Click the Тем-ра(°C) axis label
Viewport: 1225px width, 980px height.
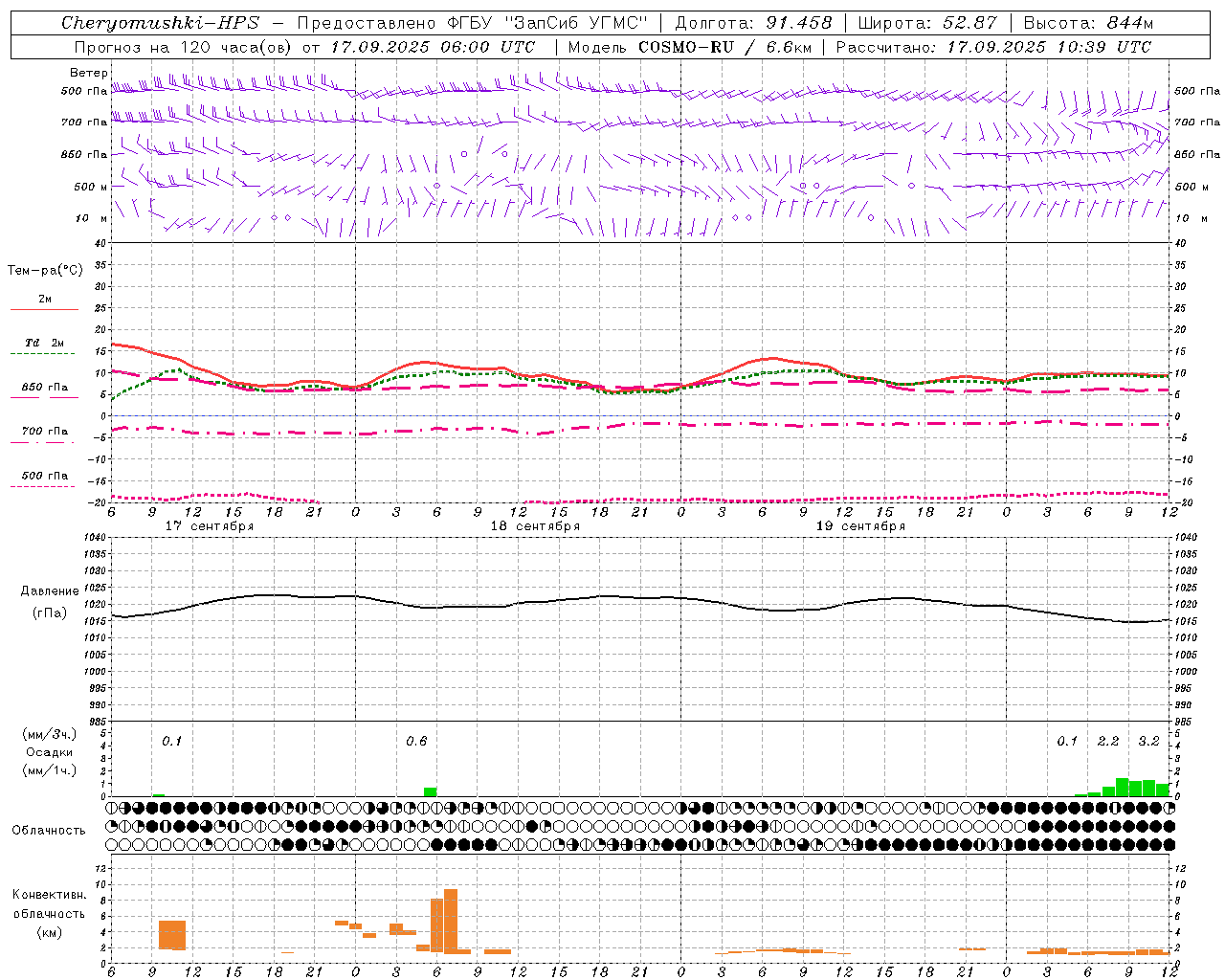(45, 271)
